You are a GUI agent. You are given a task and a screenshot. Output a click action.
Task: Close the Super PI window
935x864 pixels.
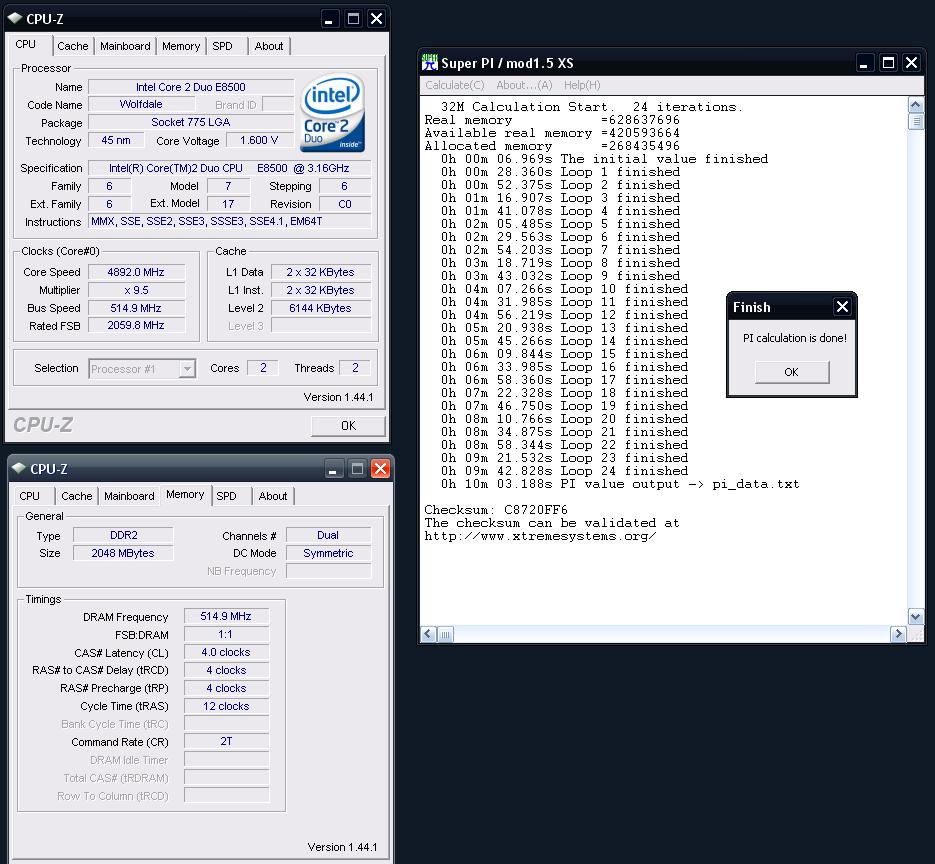(x=912, y=63)
